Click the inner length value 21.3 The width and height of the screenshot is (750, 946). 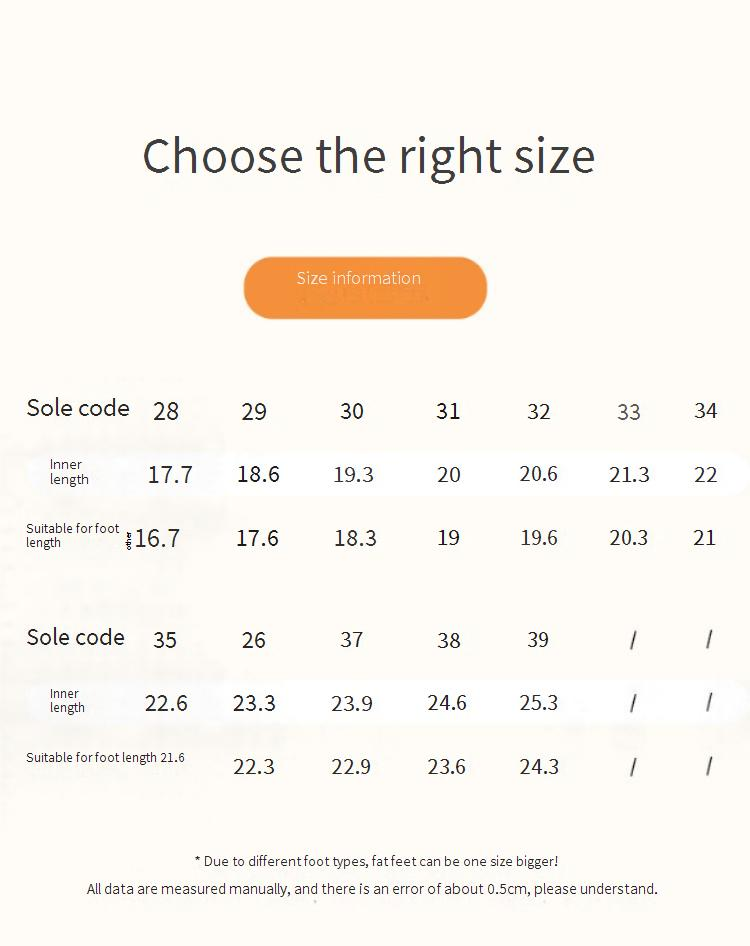coord(629,474)
